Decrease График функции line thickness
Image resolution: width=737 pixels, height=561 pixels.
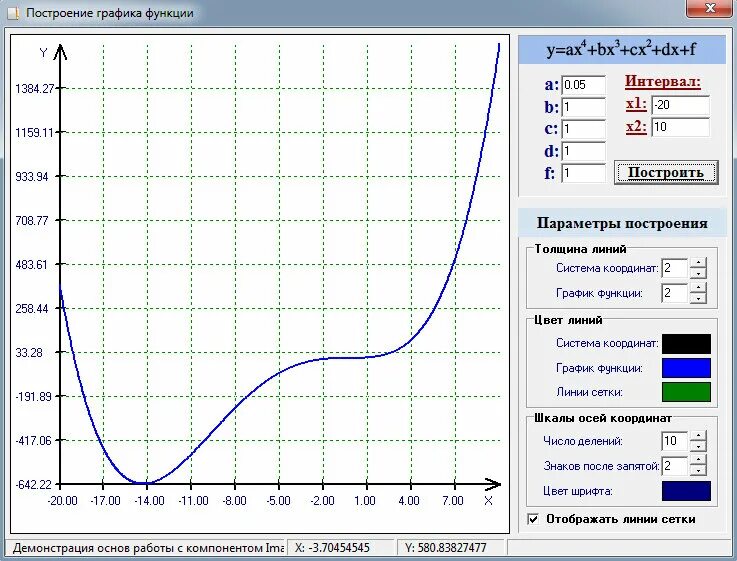pyautogui.click(x=698, y=298)
